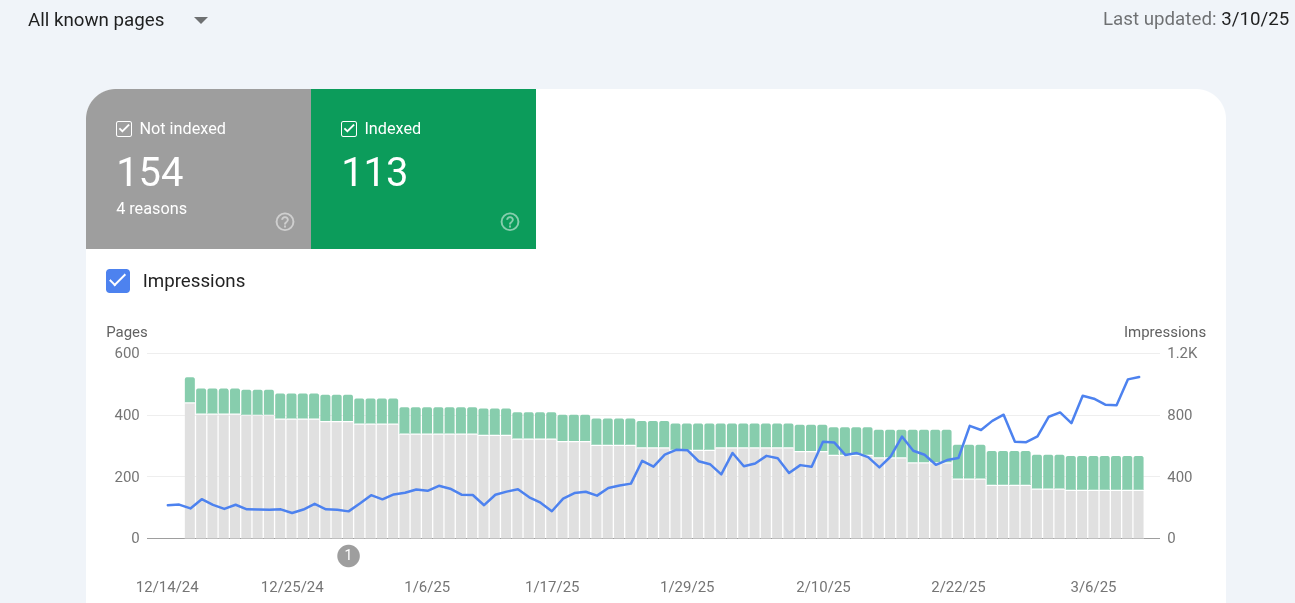1295x603 pixels.
Task: Click the 1/17/25 date label
Action: (552, 587)
